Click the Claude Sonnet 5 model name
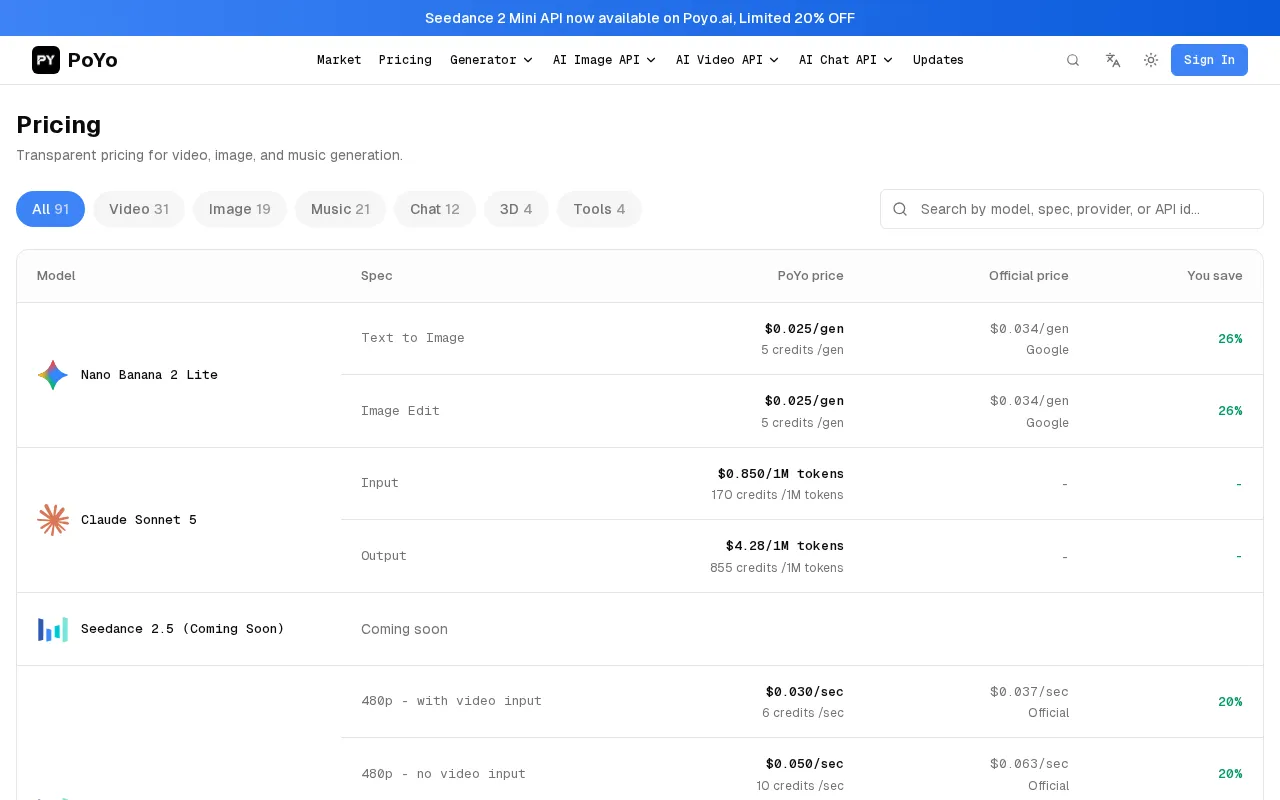The width and height of the screenshot is (1280, 800). pos(139,520)
